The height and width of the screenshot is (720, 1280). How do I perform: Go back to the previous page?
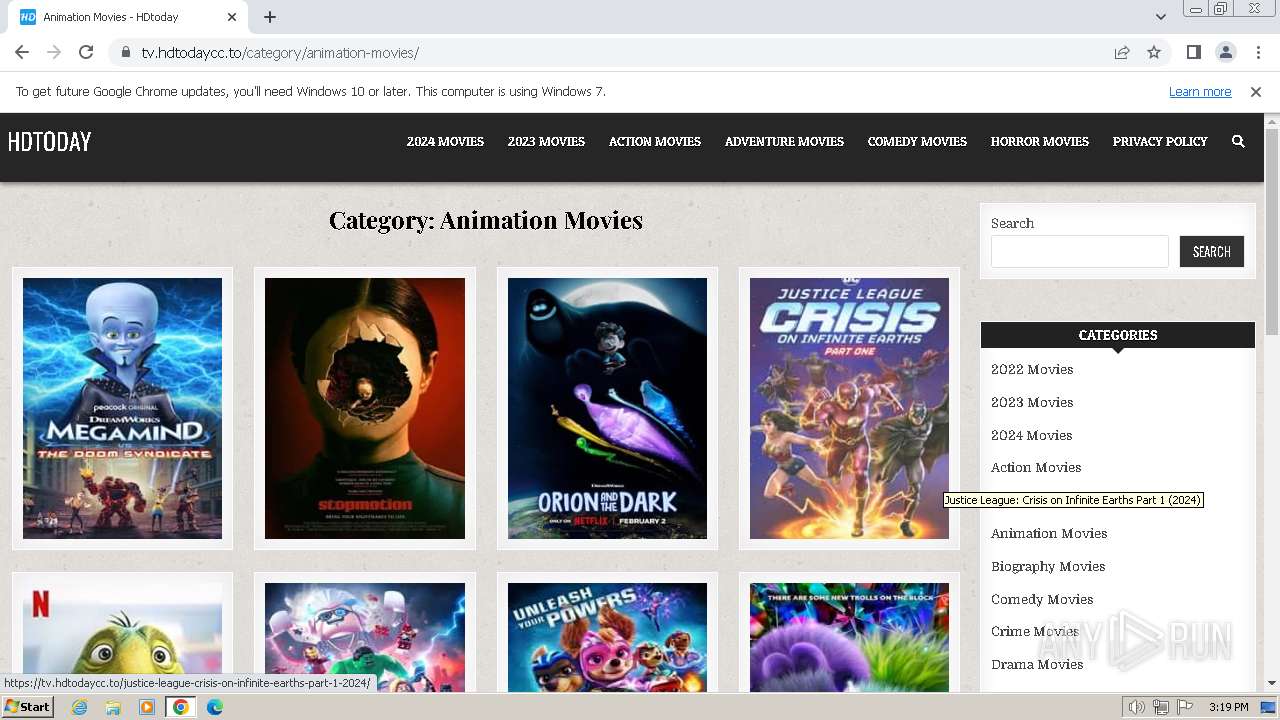(x=22, y=52)
